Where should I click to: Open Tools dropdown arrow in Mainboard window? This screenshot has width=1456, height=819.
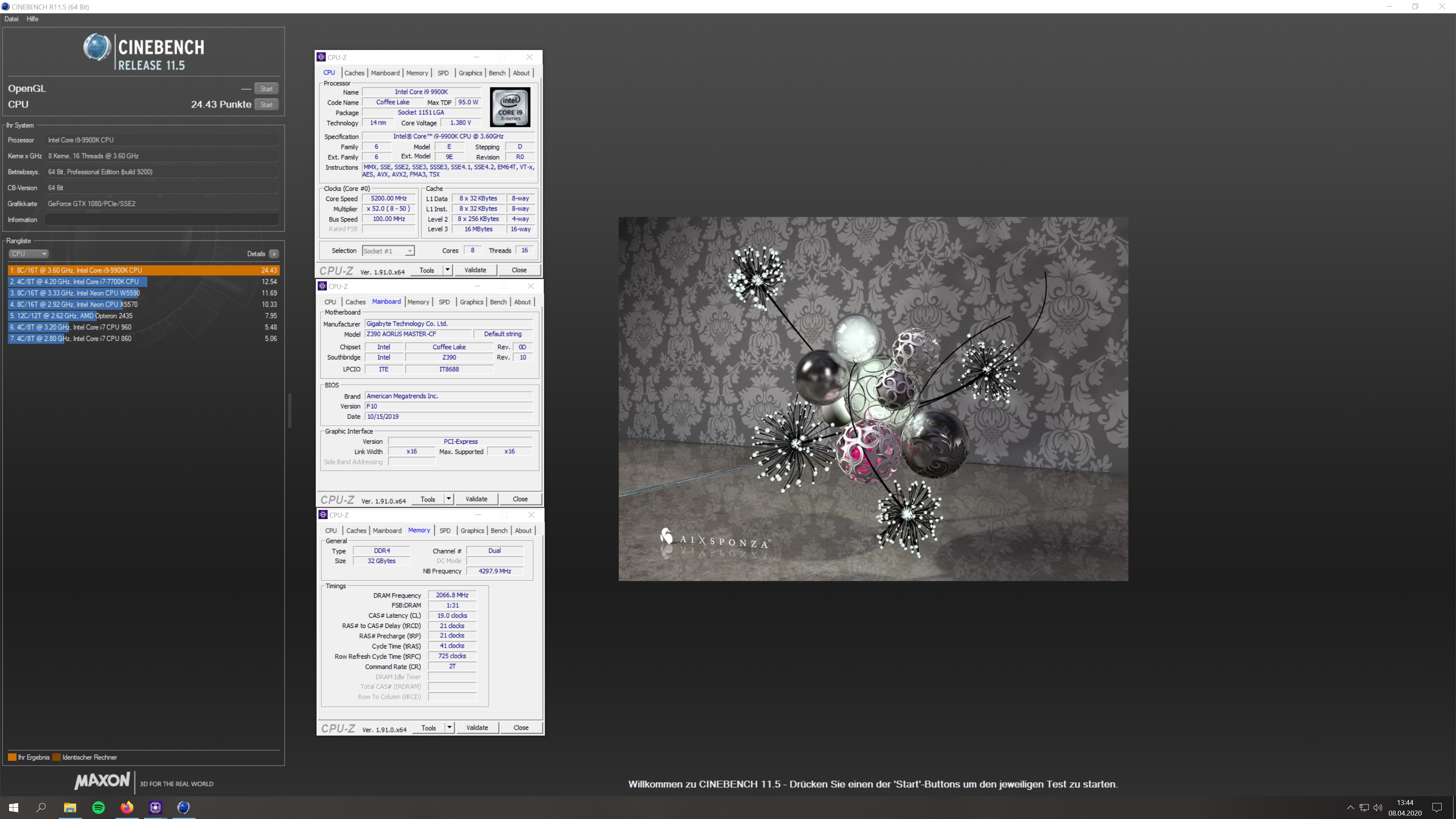click(x=448, y=499)
